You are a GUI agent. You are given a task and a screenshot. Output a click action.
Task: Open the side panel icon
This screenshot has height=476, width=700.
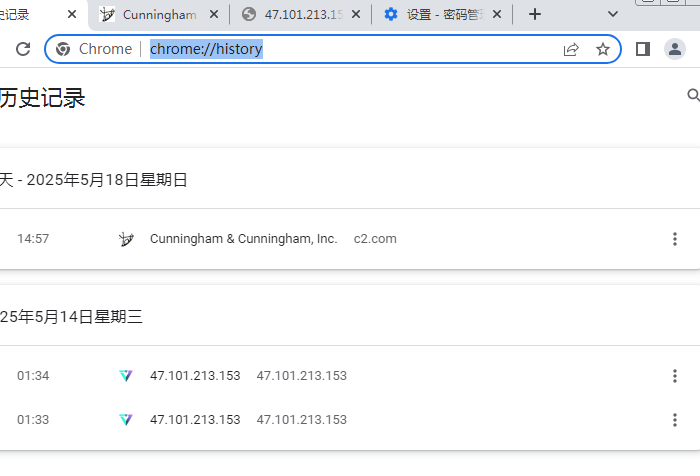pos(643,49)
